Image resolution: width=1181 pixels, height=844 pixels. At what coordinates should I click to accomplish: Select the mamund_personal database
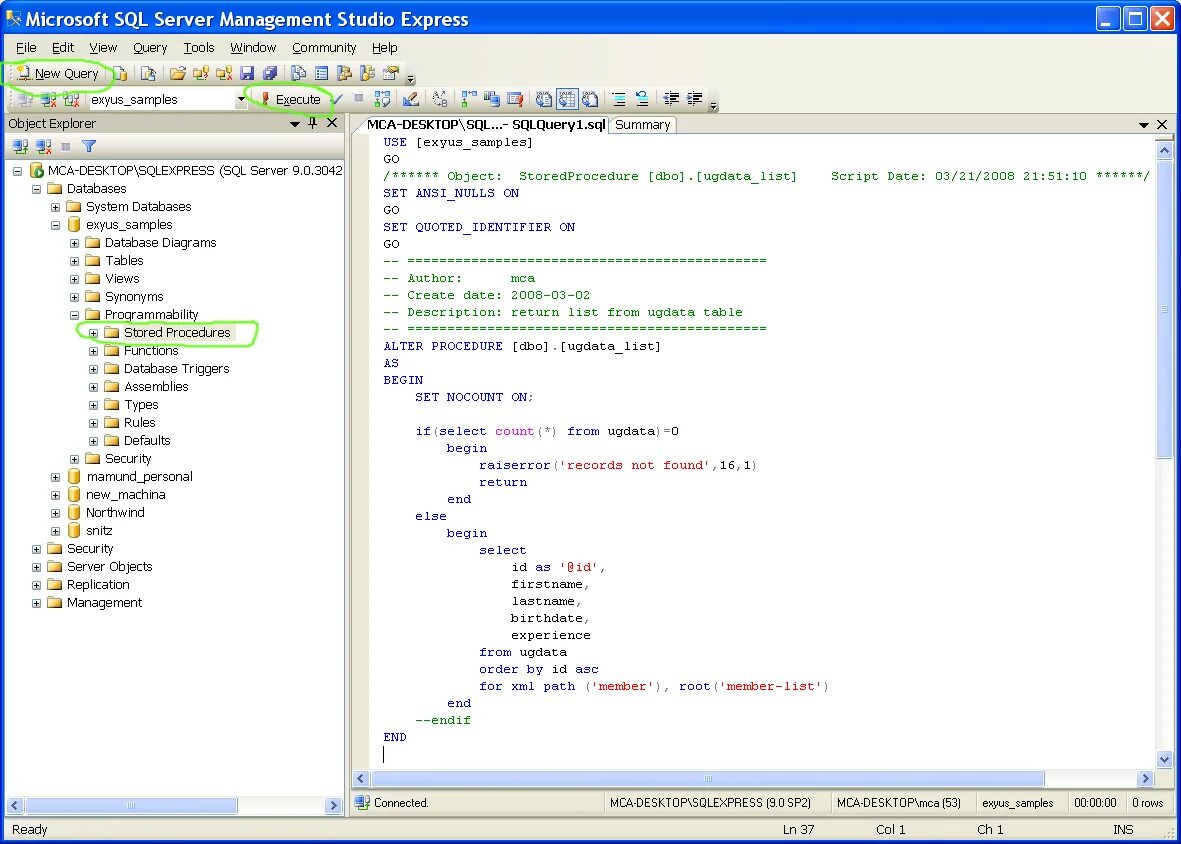click(x=139, y=477)
